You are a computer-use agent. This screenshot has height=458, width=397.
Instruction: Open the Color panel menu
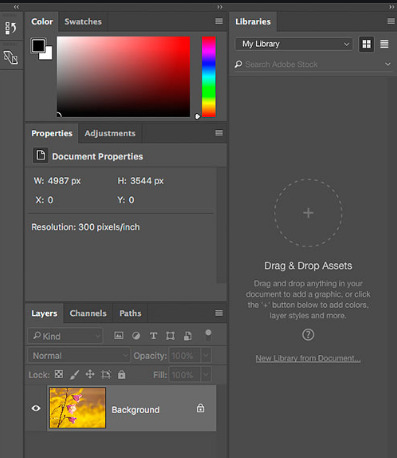tap(219, 21)
